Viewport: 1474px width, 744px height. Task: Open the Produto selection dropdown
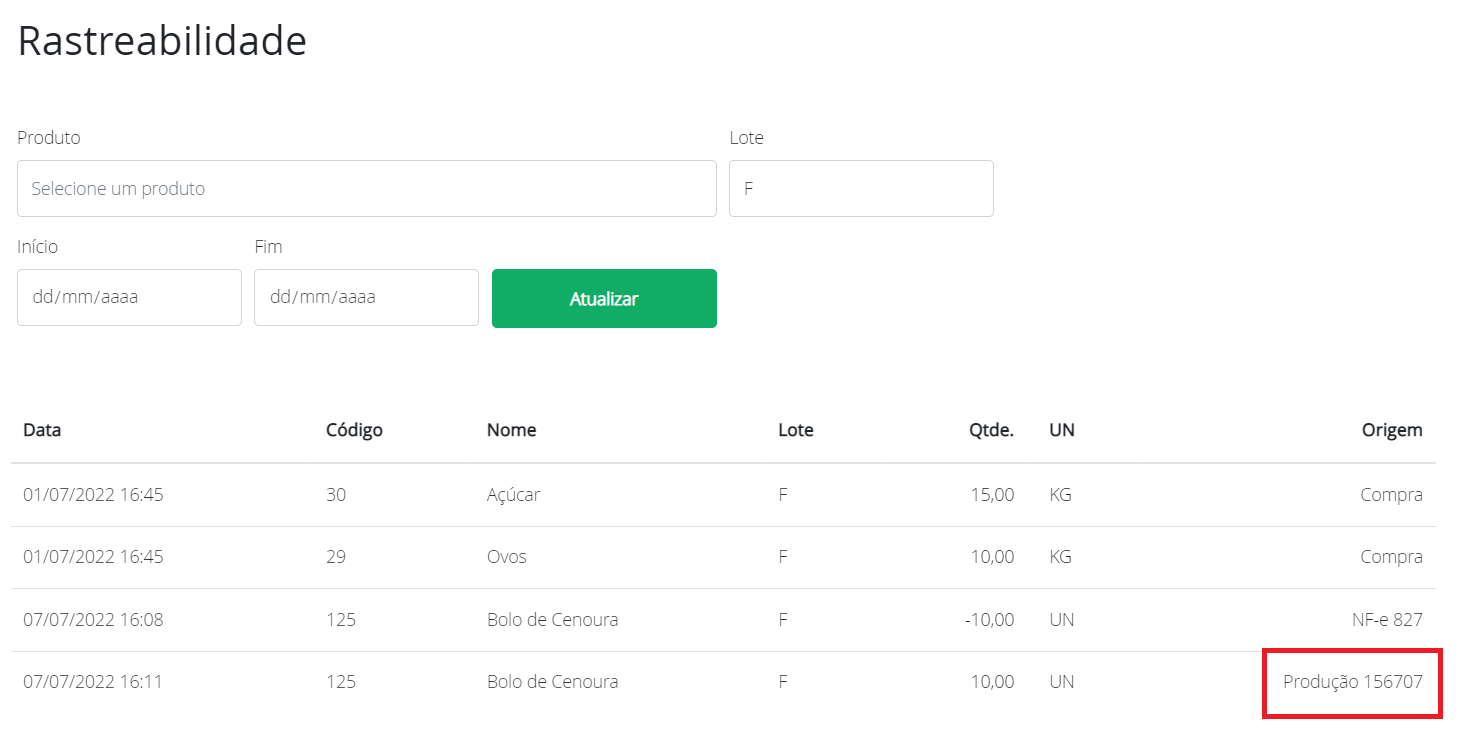[366, 188]
